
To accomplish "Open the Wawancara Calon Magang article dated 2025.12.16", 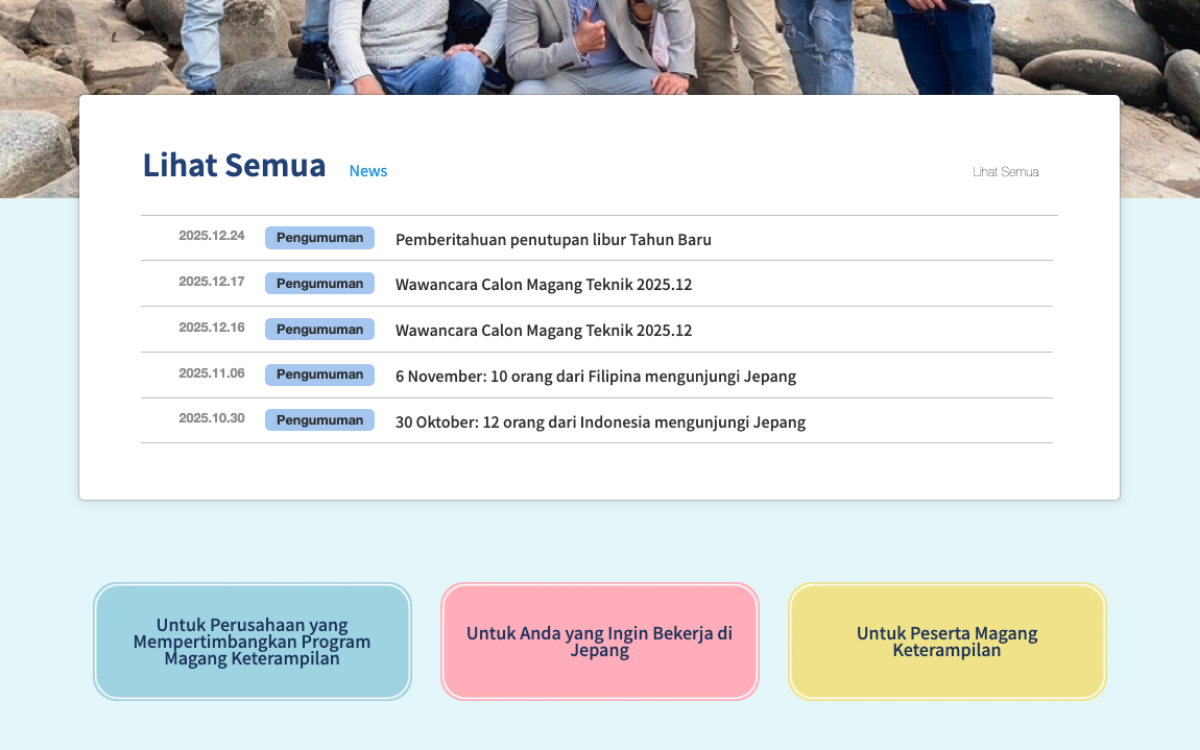I will click(x=543, y=330).
